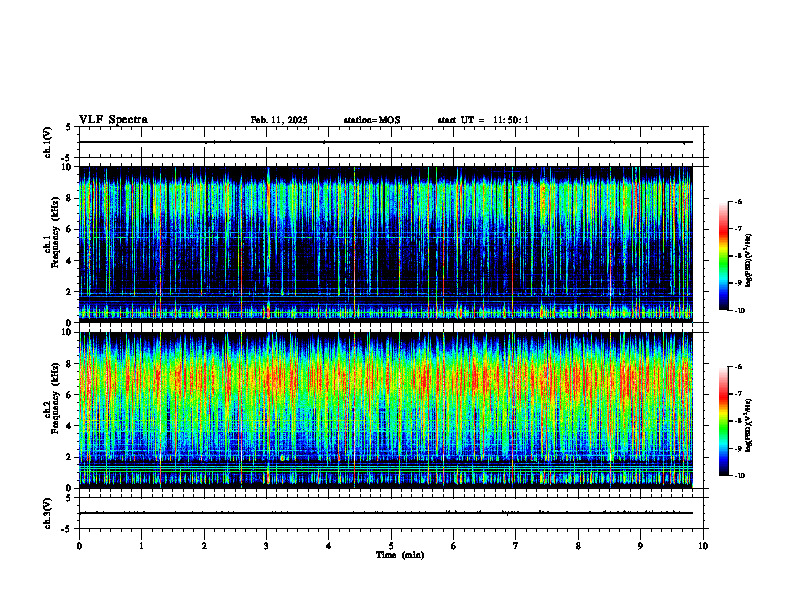Click the '-5' tick on the ch.3(V) axis
The height and width of the screenshot is (612, 792).
tap(66, 529)
